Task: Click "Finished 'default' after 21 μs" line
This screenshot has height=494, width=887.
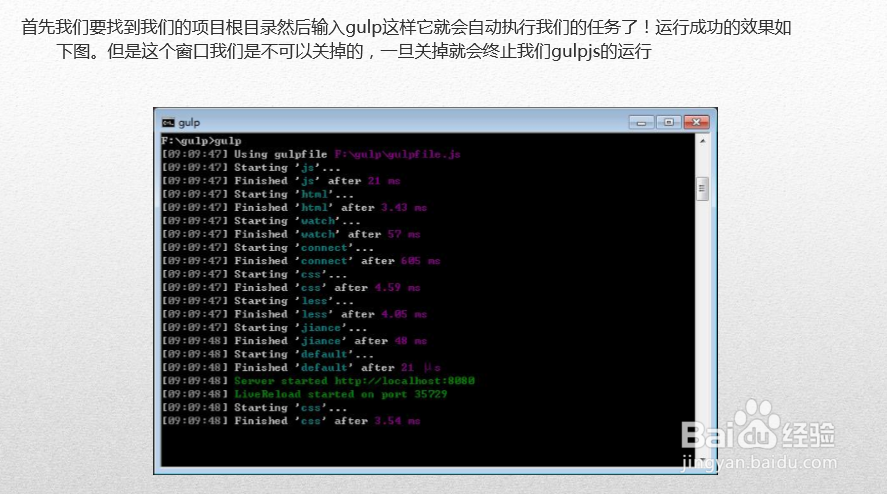Action: coord(301,368)
